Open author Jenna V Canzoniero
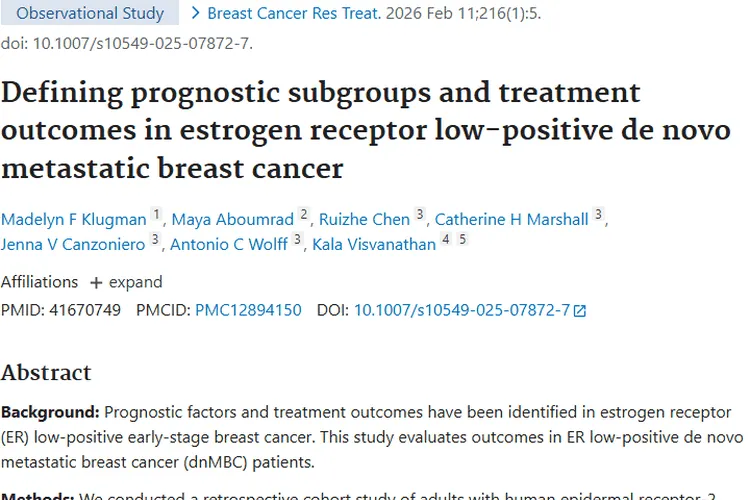 73,244
